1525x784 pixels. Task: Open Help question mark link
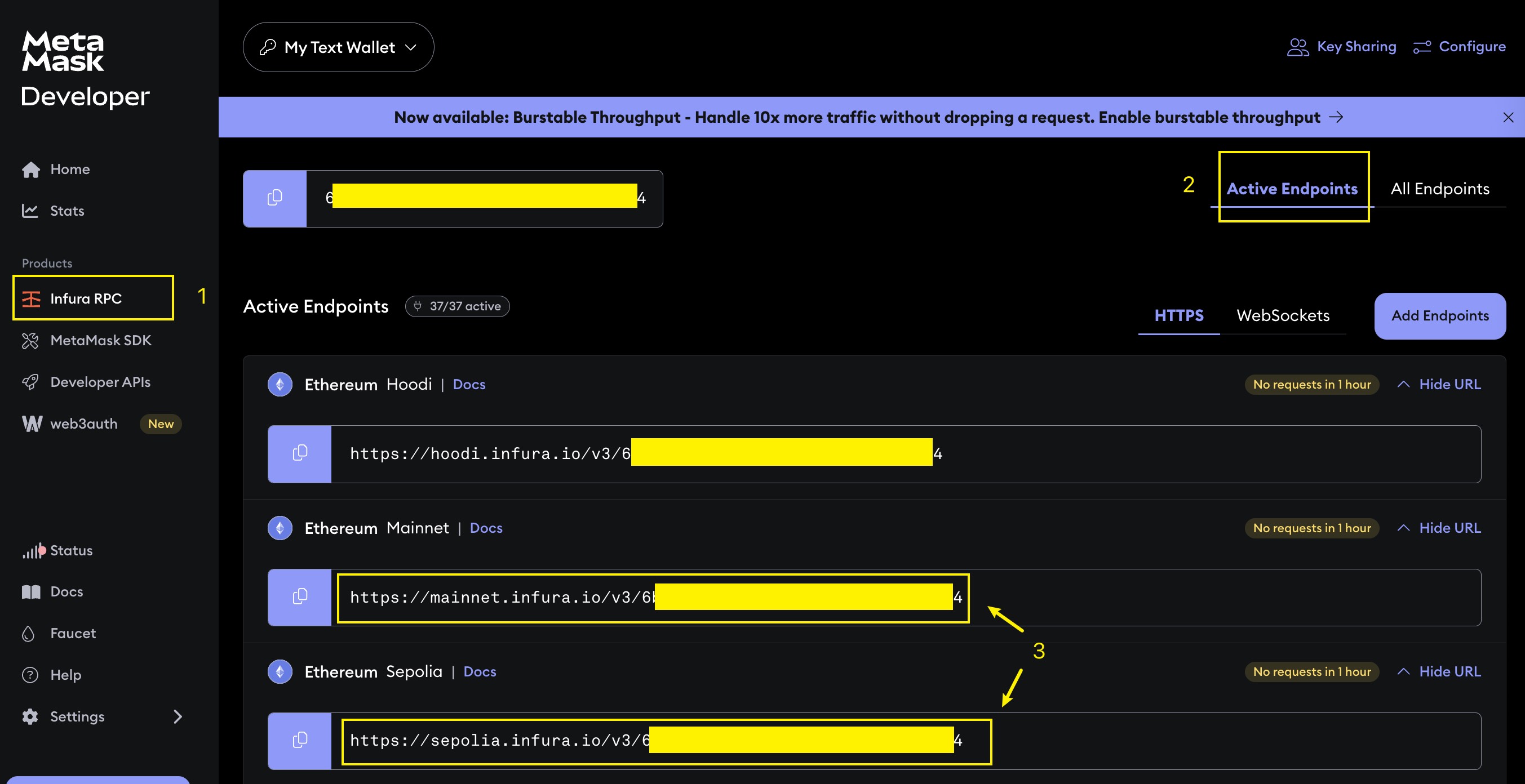51,675
